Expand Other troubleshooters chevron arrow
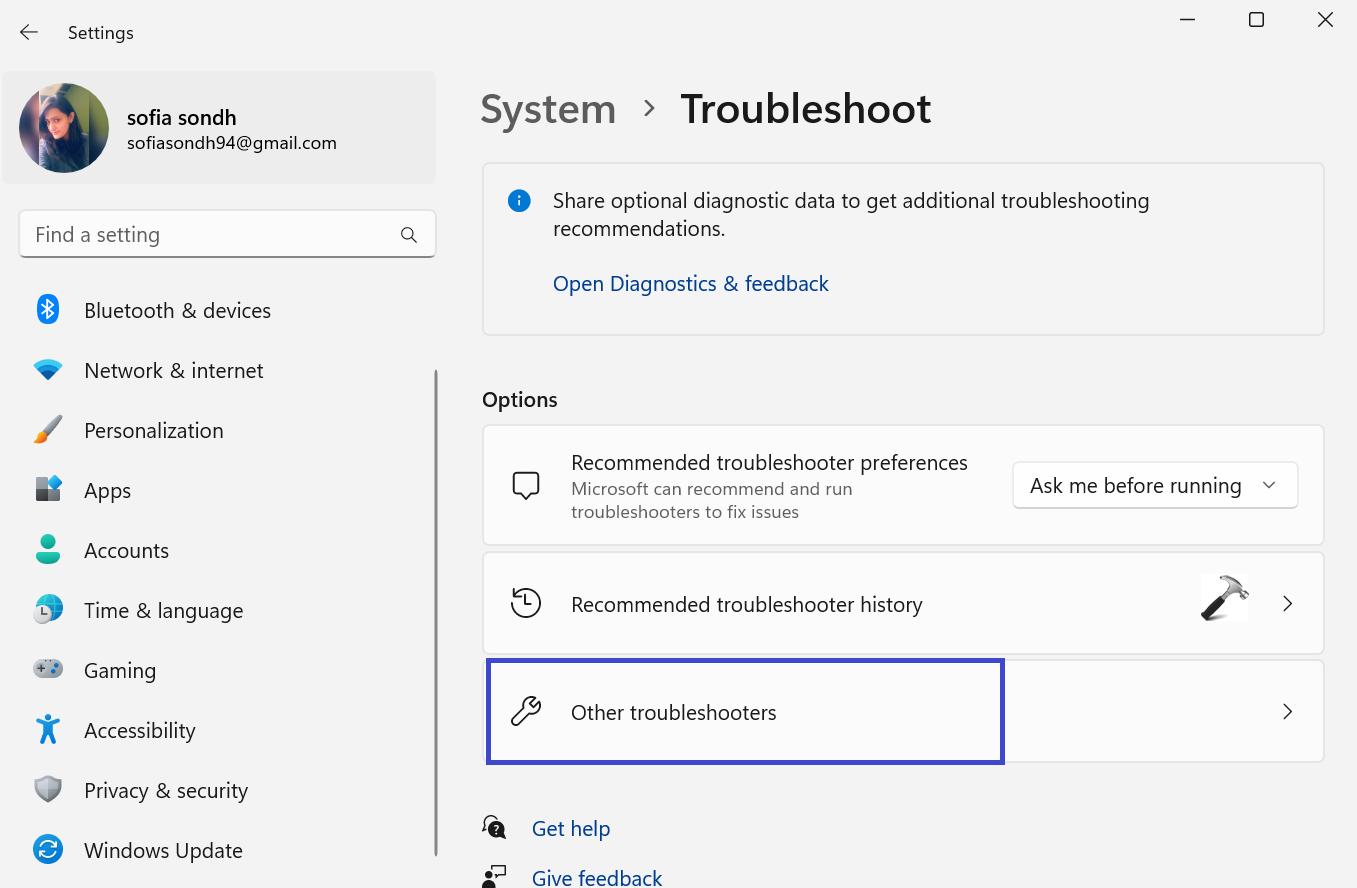This screenshot has width=1357, height=888. [x=1287, y=712]
